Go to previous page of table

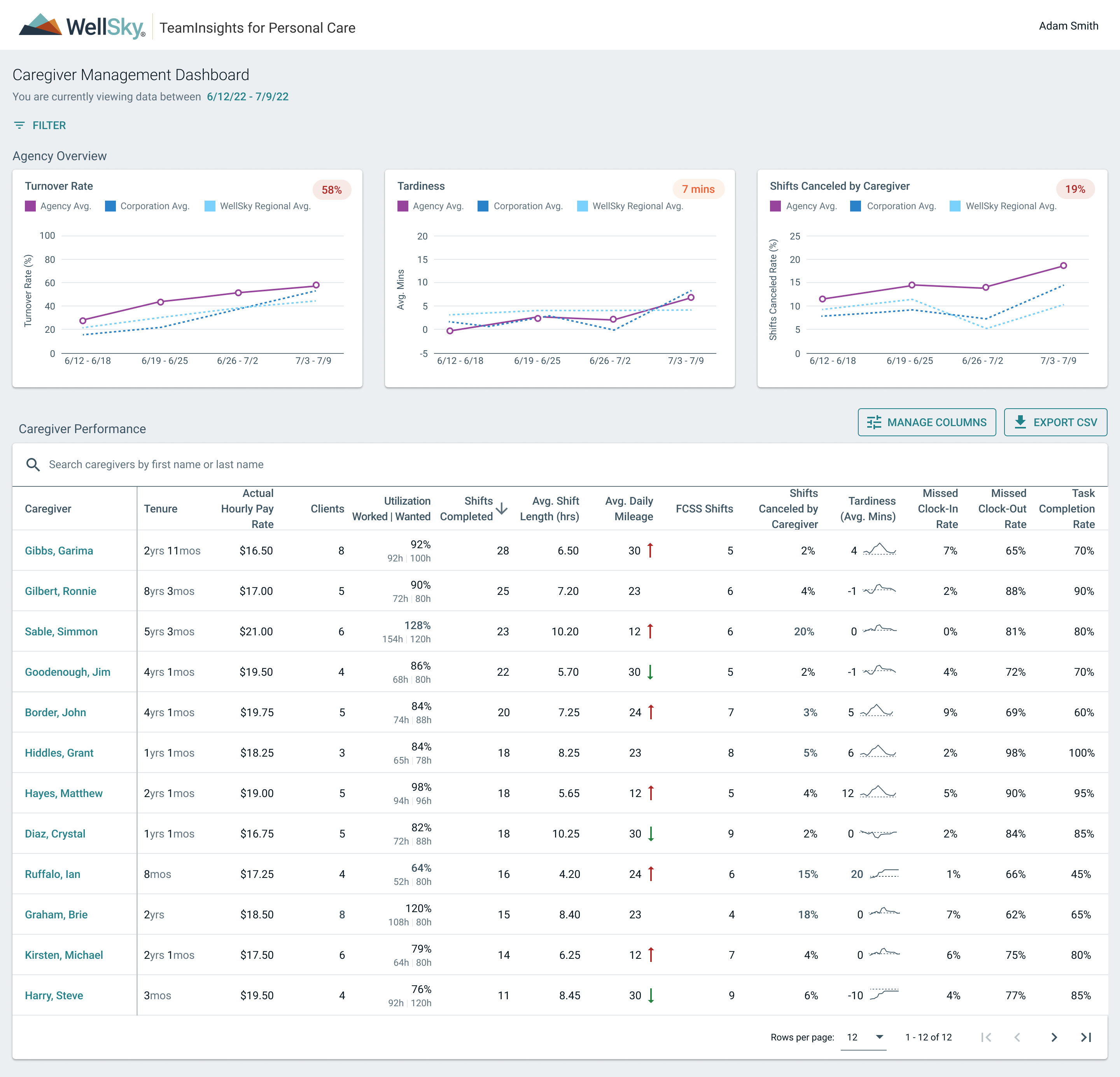tap(1017, 1037)
